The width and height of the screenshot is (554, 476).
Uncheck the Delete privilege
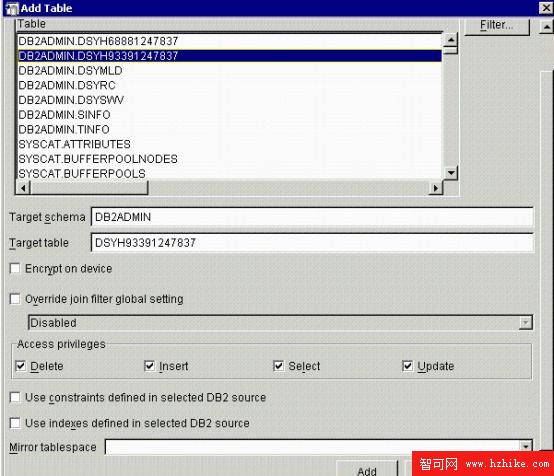pyautogui.click(x=21, y=366)
